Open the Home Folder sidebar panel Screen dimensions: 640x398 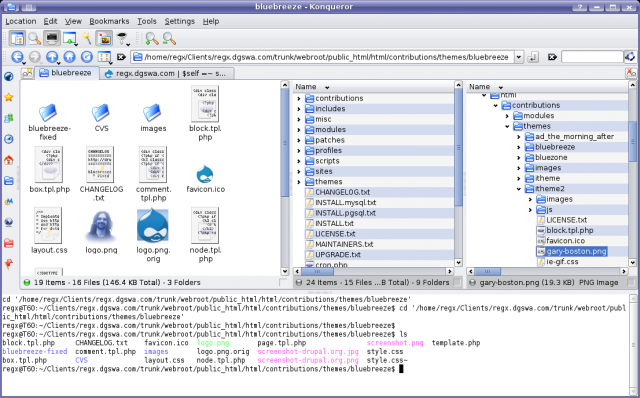pos(9,160)
